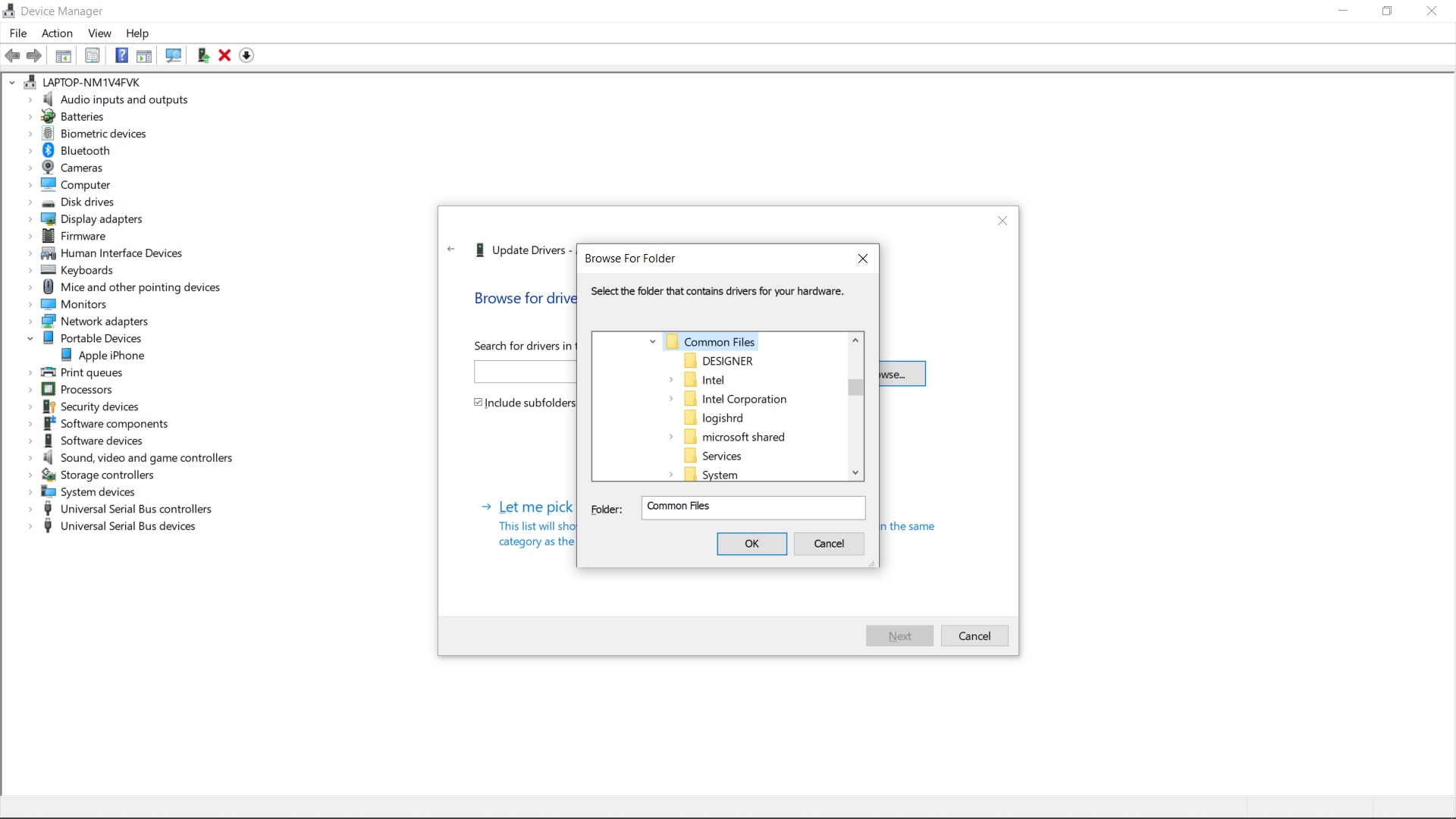Click the Disable device toolbar icon
Screen dimensions: 1456x819
246,55
